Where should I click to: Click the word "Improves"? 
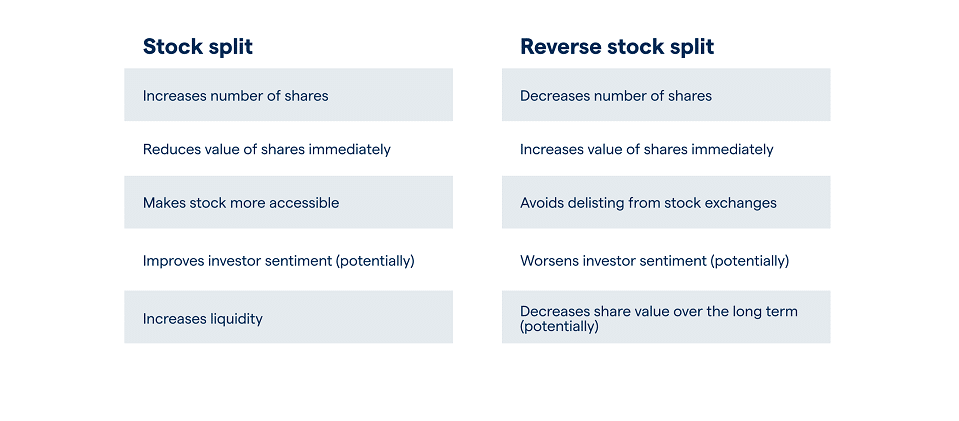pyautogui.click(x=171, y=261)
